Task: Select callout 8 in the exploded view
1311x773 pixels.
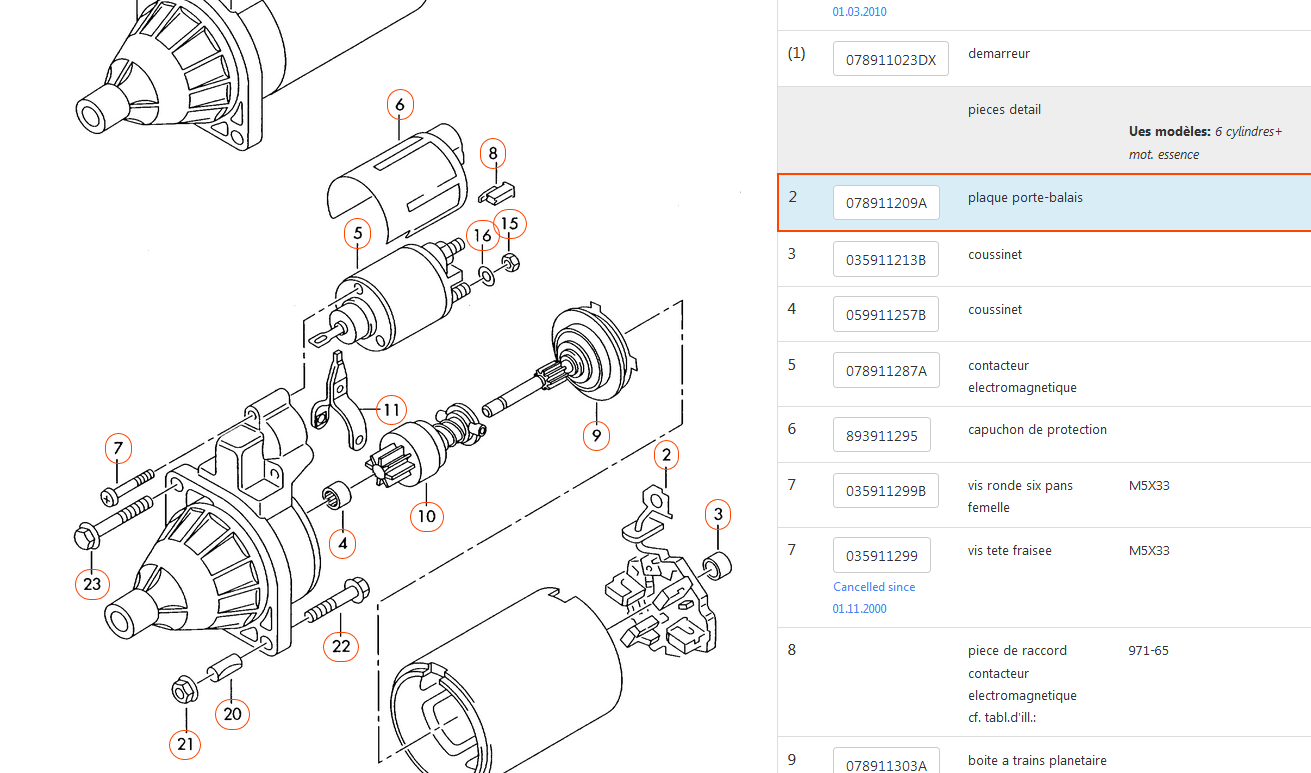Action: tap(492, 154)
